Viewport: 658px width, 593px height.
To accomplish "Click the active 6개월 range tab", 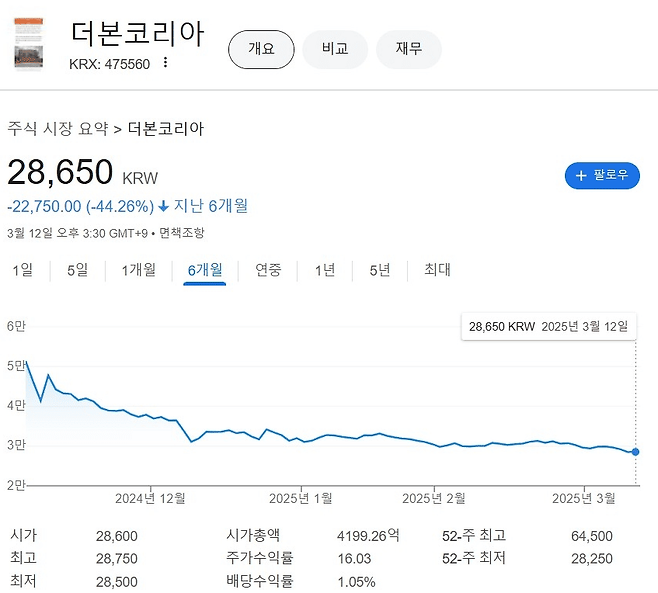I will [x=205, y=270].
